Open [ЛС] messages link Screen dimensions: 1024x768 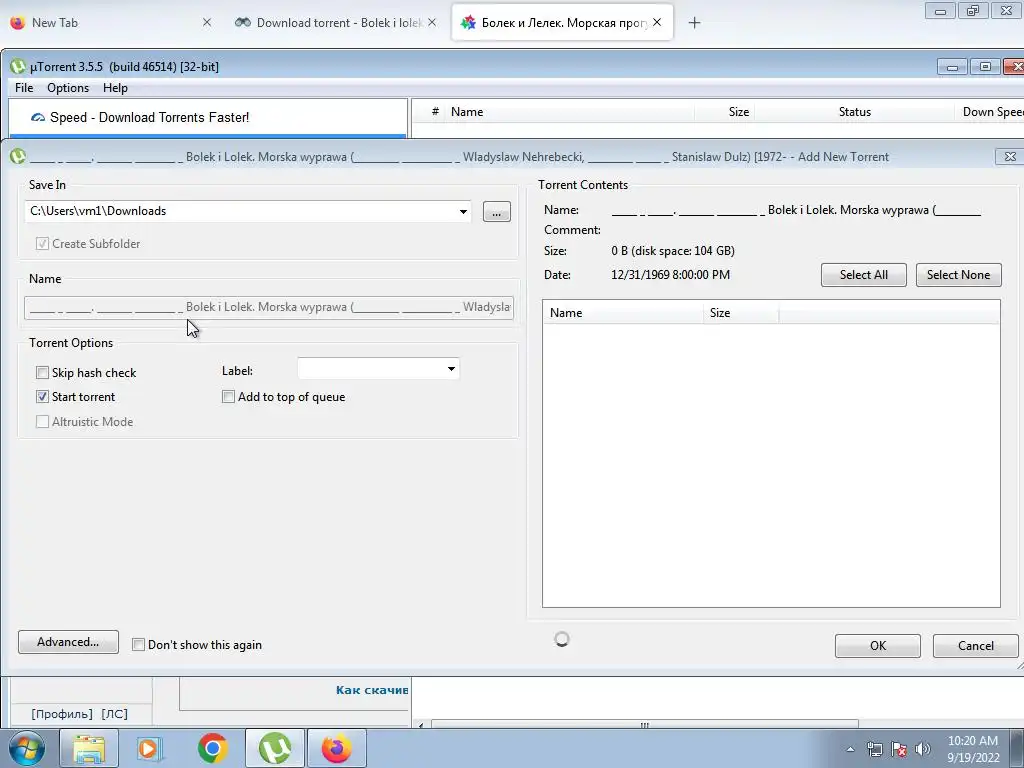(114, 714)
